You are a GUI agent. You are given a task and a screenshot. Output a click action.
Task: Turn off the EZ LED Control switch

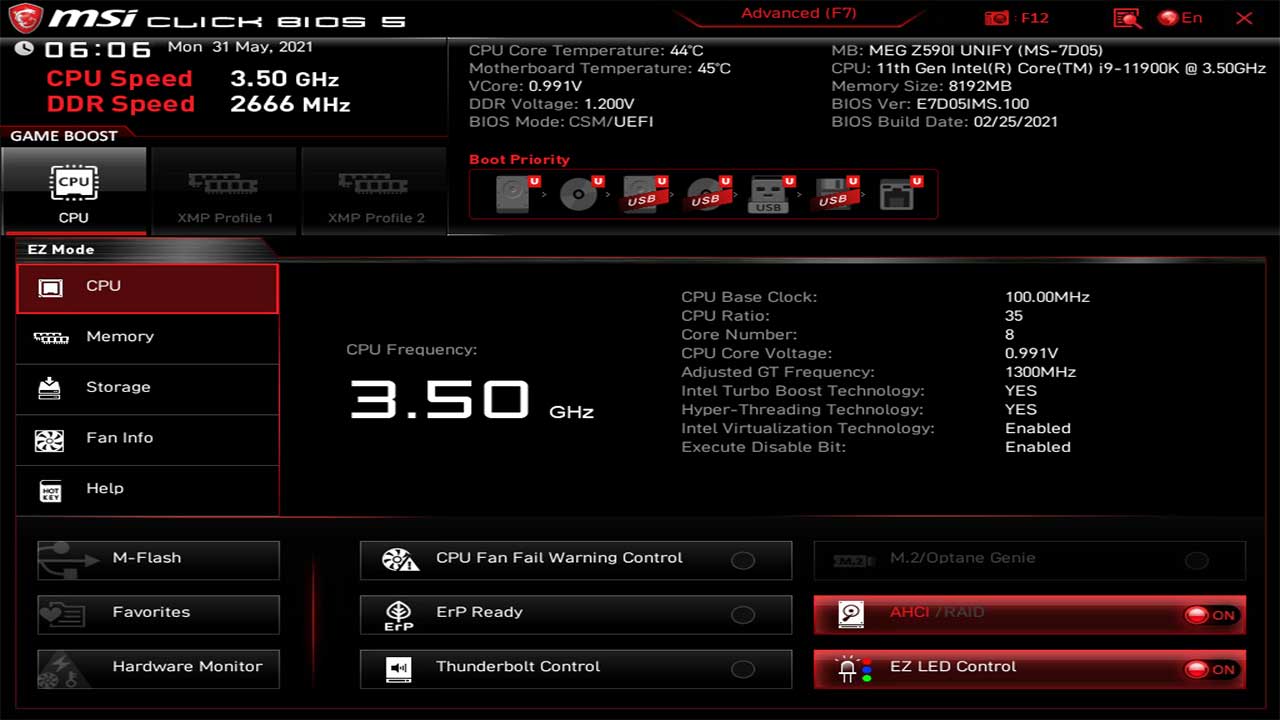pos(1211,669)
